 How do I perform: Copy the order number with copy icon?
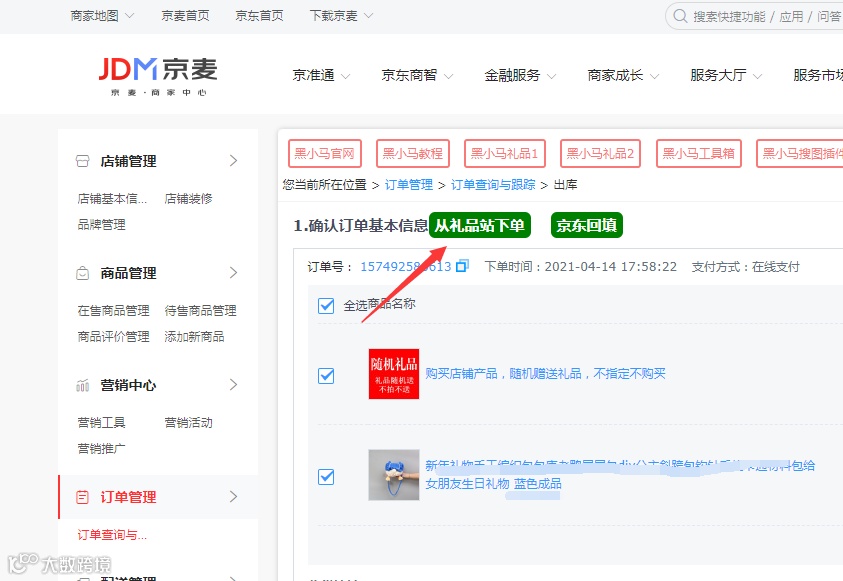(462, 266)
